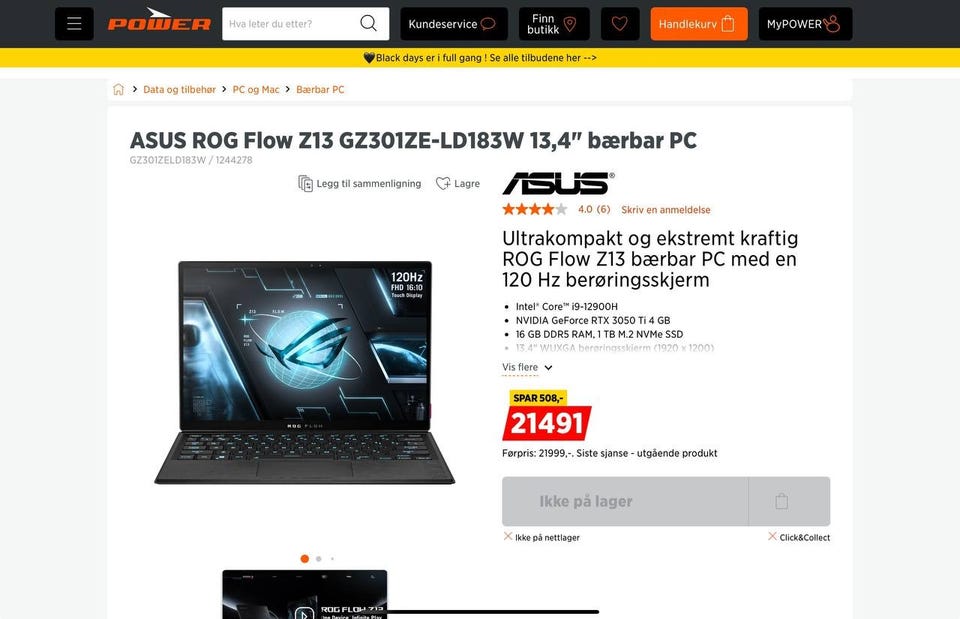Select the first image carousel dot
Screen dimensions: 960x619
(x=304, y=558)
